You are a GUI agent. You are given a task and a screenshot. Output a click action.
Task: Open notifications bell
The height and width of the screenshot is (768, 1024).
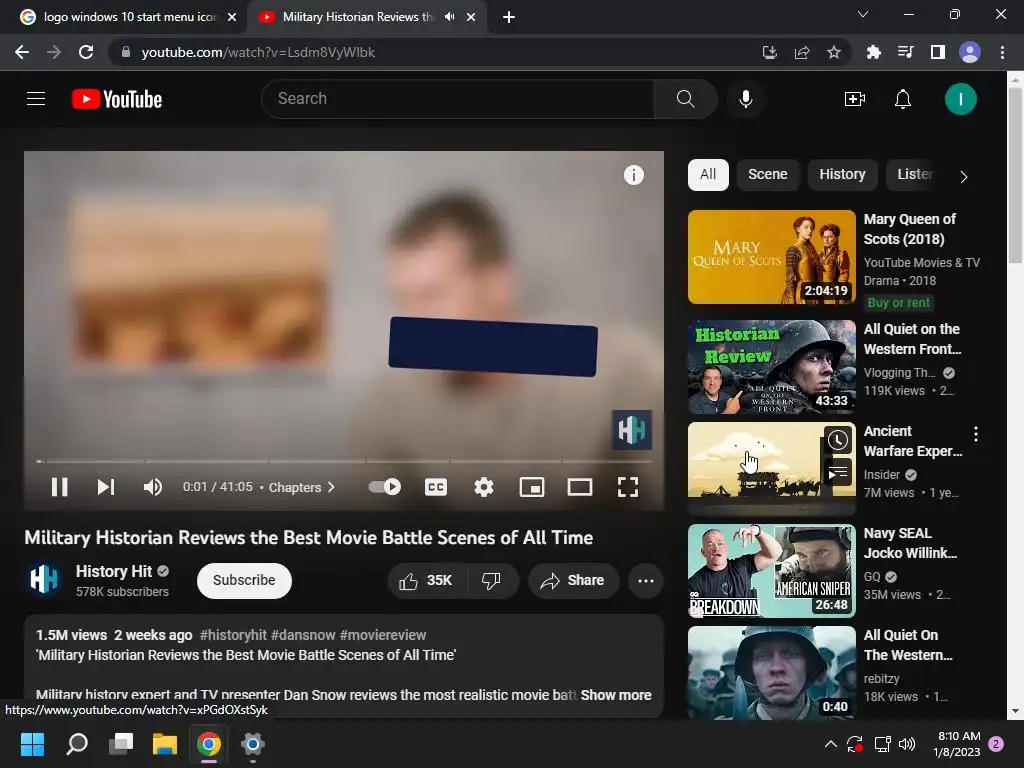[903, 99]
